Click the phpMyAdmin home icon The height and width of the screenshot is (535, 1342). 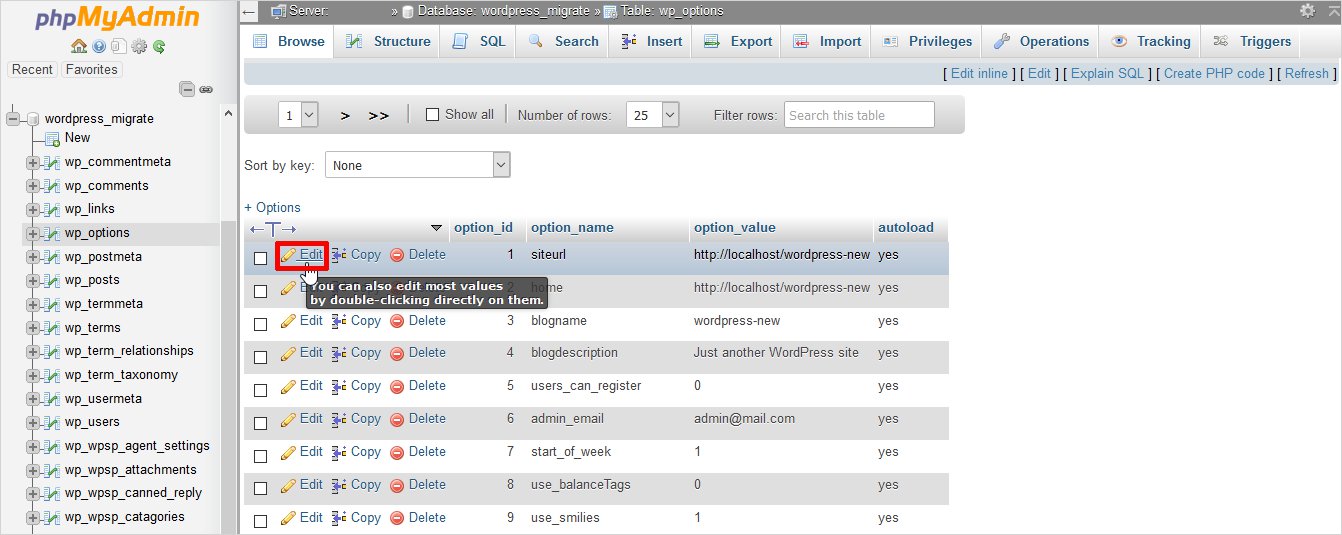tap(78, 46)
